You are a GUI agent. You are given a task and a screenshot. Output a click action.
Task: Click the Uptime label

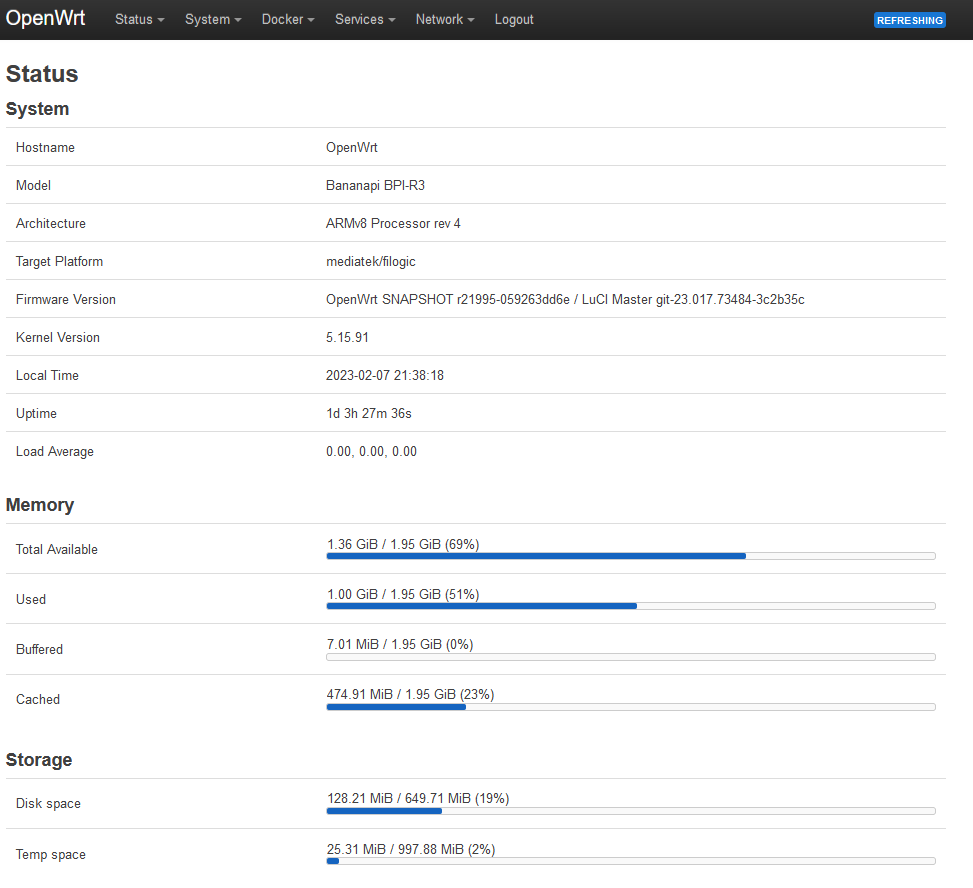tap(36, 413)
